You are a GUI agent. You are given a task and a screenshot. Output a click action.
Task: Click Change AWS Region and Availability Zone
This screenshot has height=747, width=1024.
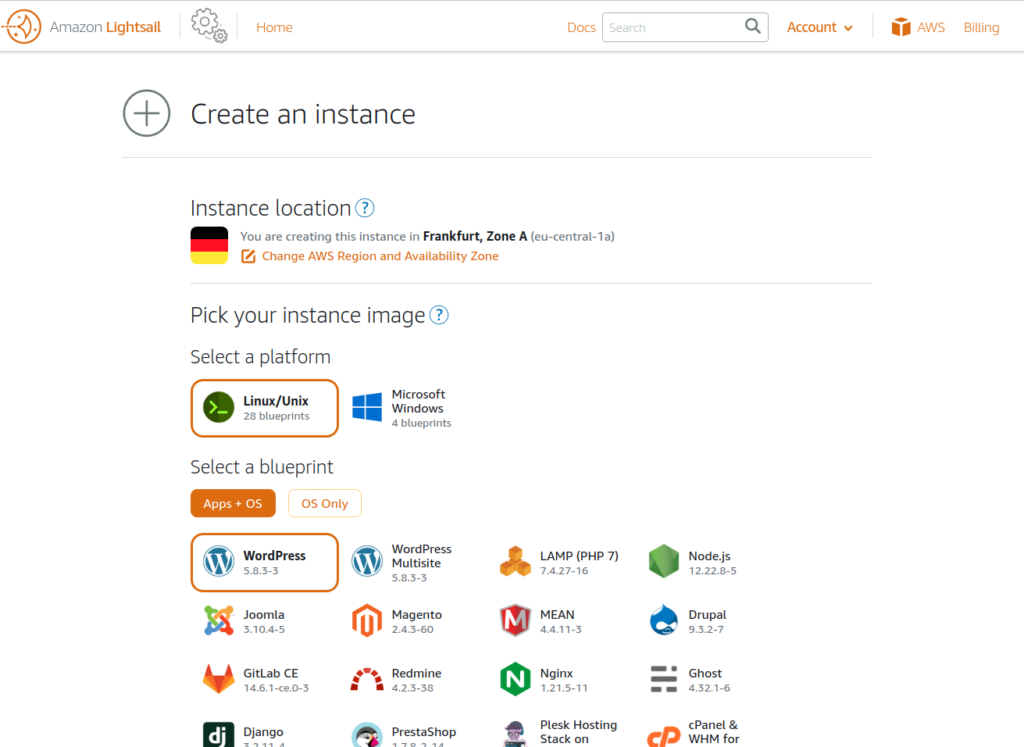(380, 256)
